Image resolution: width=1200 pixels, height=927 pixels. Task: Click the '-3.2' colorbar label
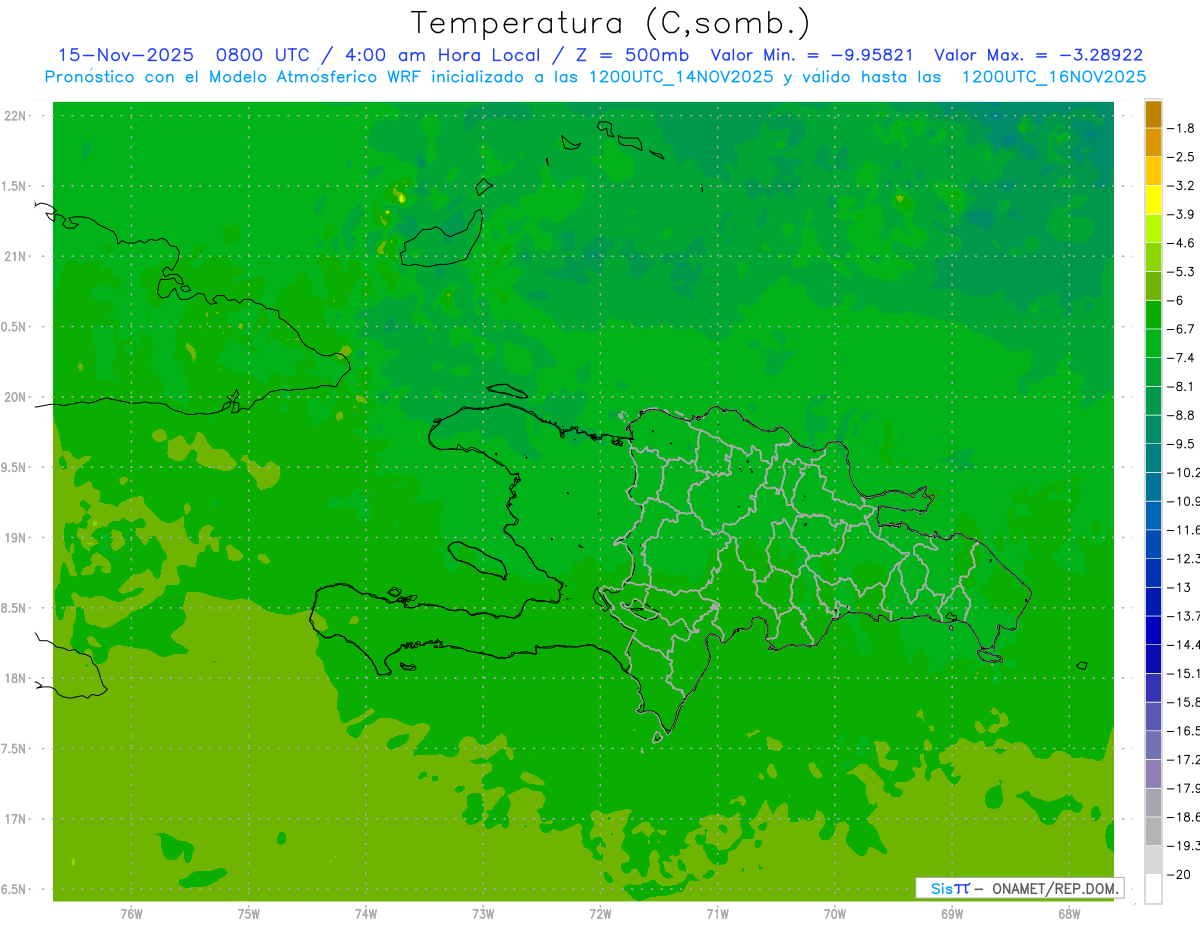(x=1181, y=185)
